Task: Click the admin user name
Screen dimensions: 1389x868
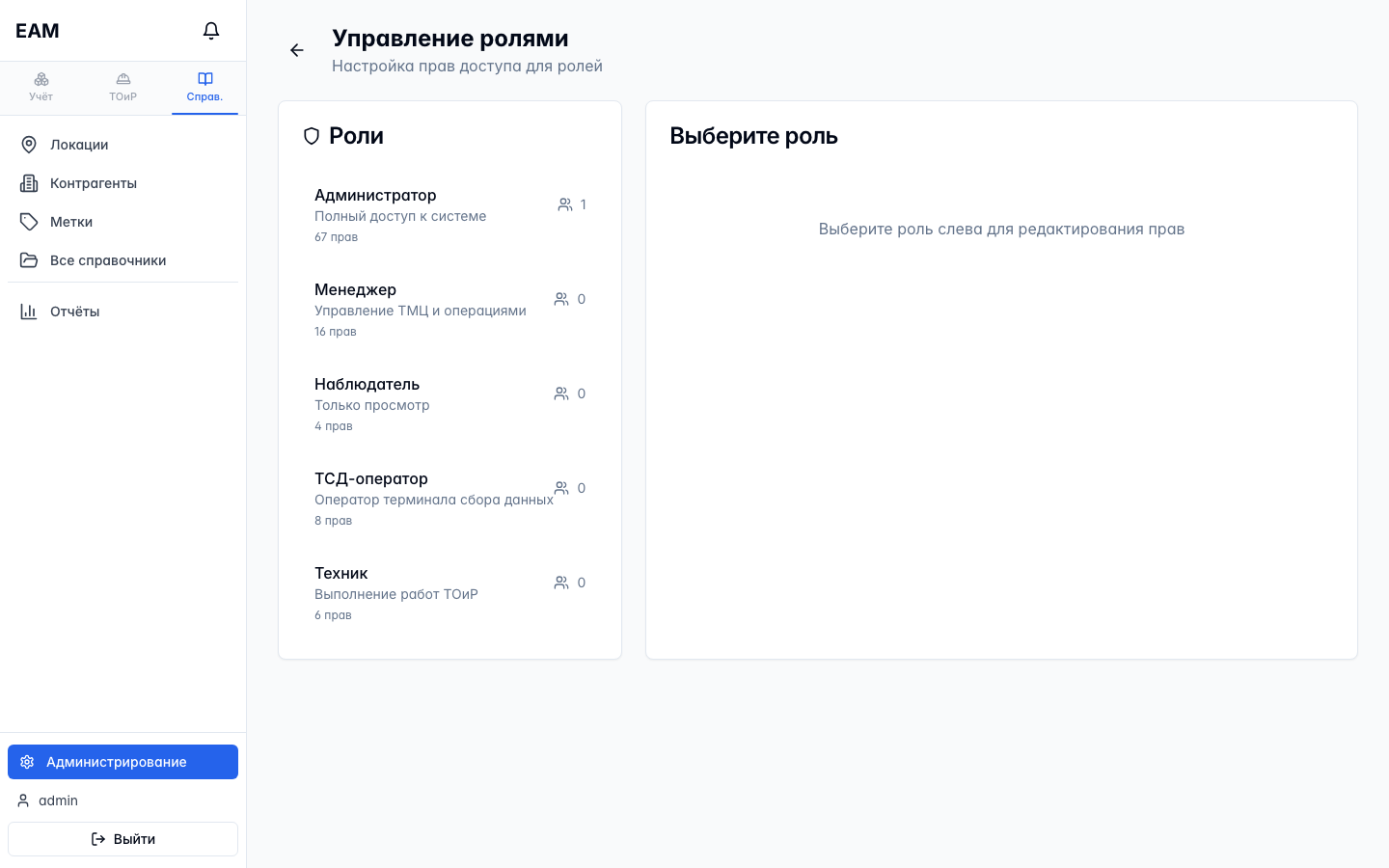Action: [x=58, y=800]
